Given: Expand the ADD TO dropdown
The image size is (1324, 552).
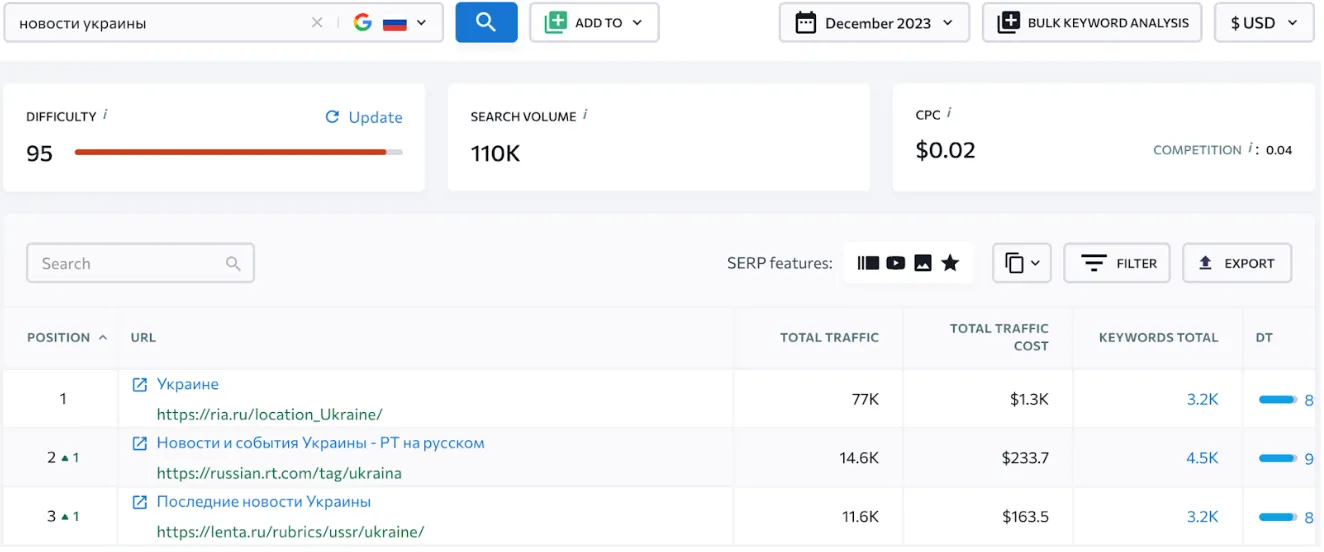Looking at the screenshot, I should click(x=594, y=23).
